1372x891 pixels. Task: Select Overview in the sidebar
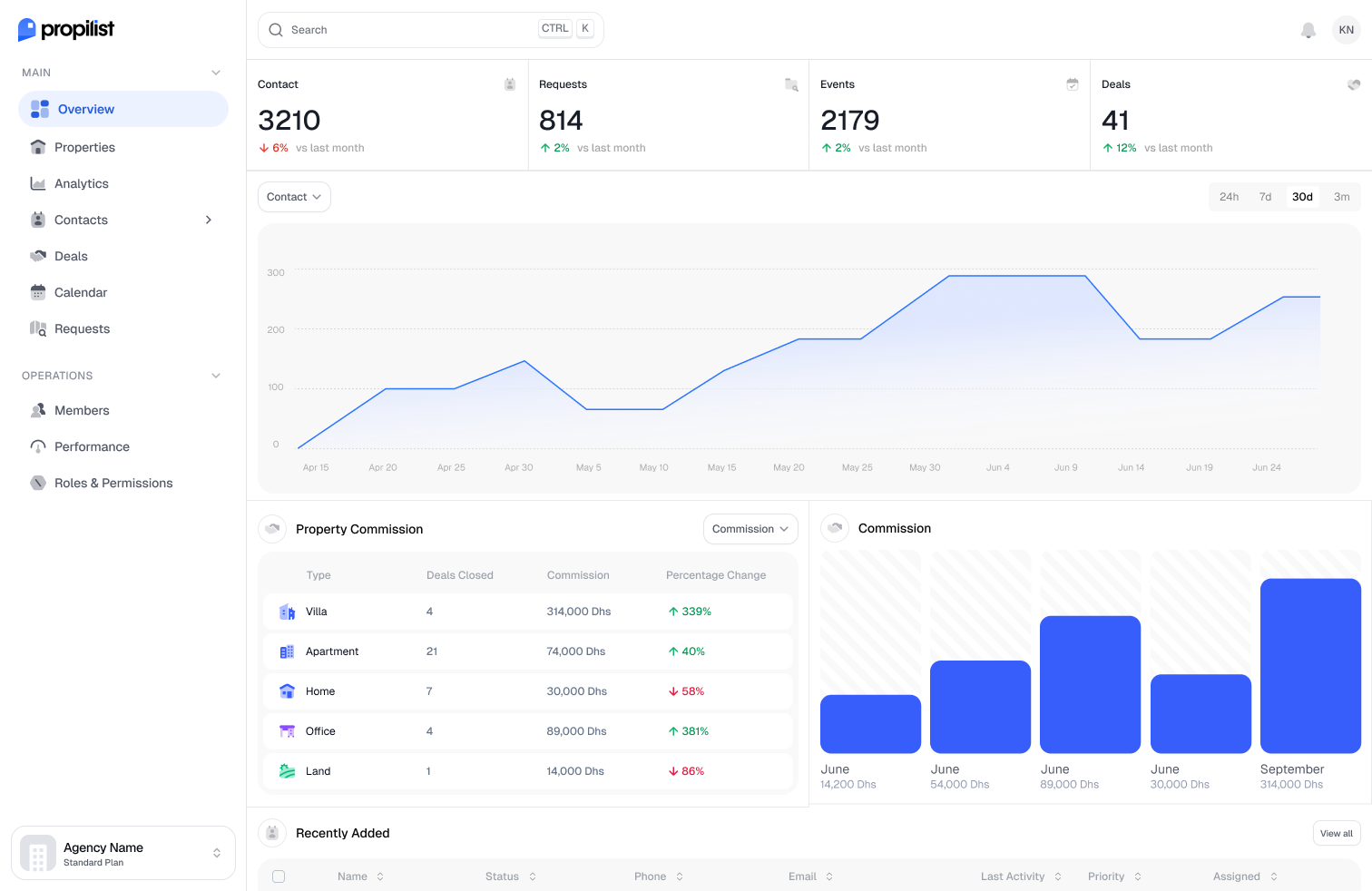[x=123, y=109]
